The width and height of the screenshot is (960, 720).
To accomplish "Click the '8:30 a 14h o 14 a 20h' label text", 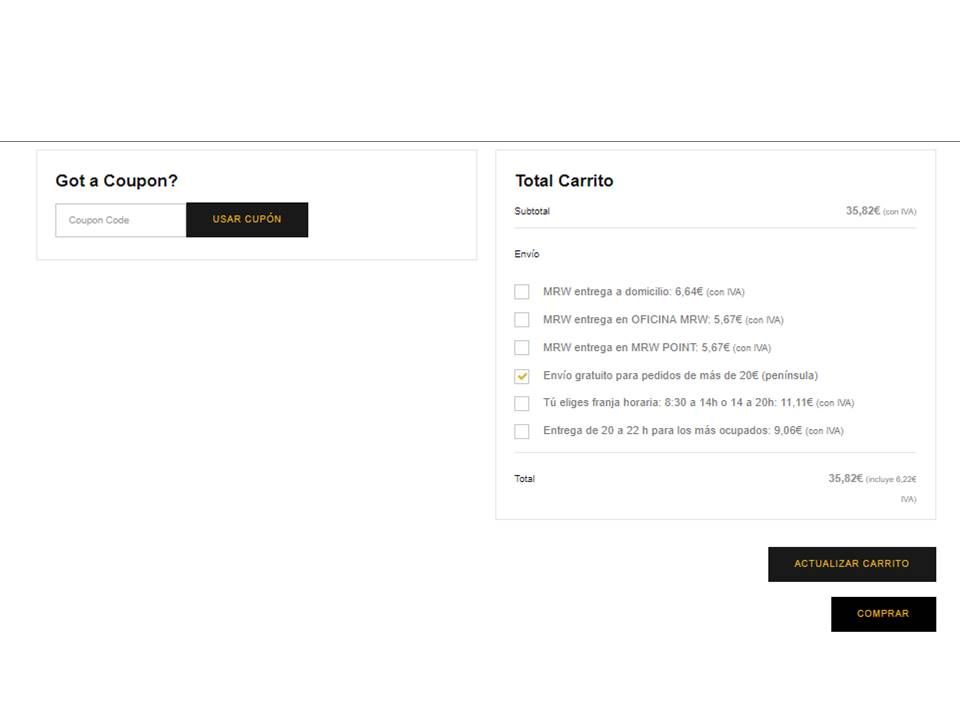I will 720,403.
